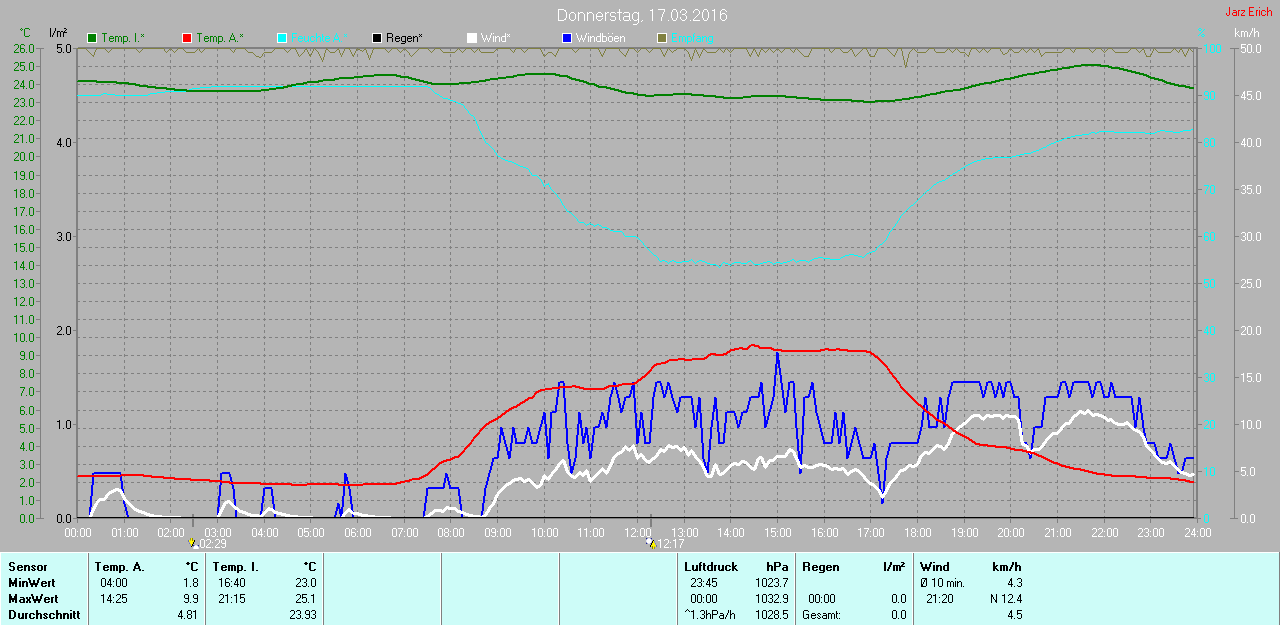Click the olive Empfang legend swatch
The height and width of the screenshot is (625, 1280).
point(662,38)
